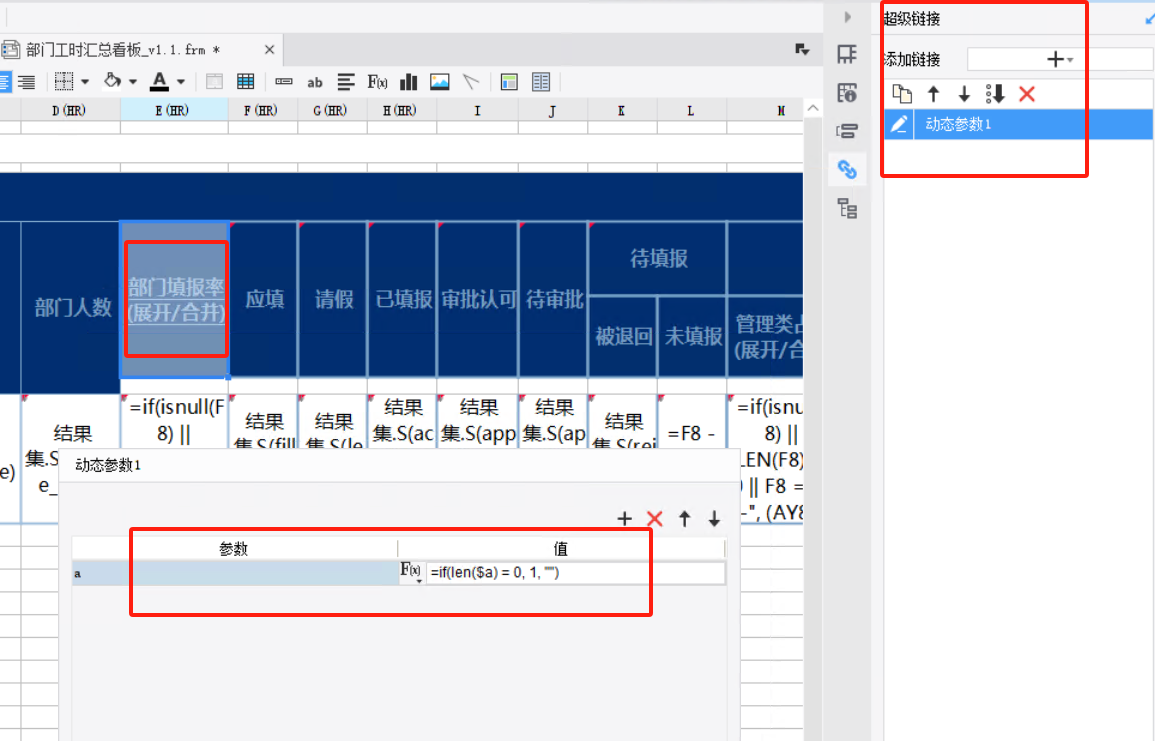Select the 待填报 merged header cell
1155x741 pixels.
pyautogui.click(x=658, y=259)
